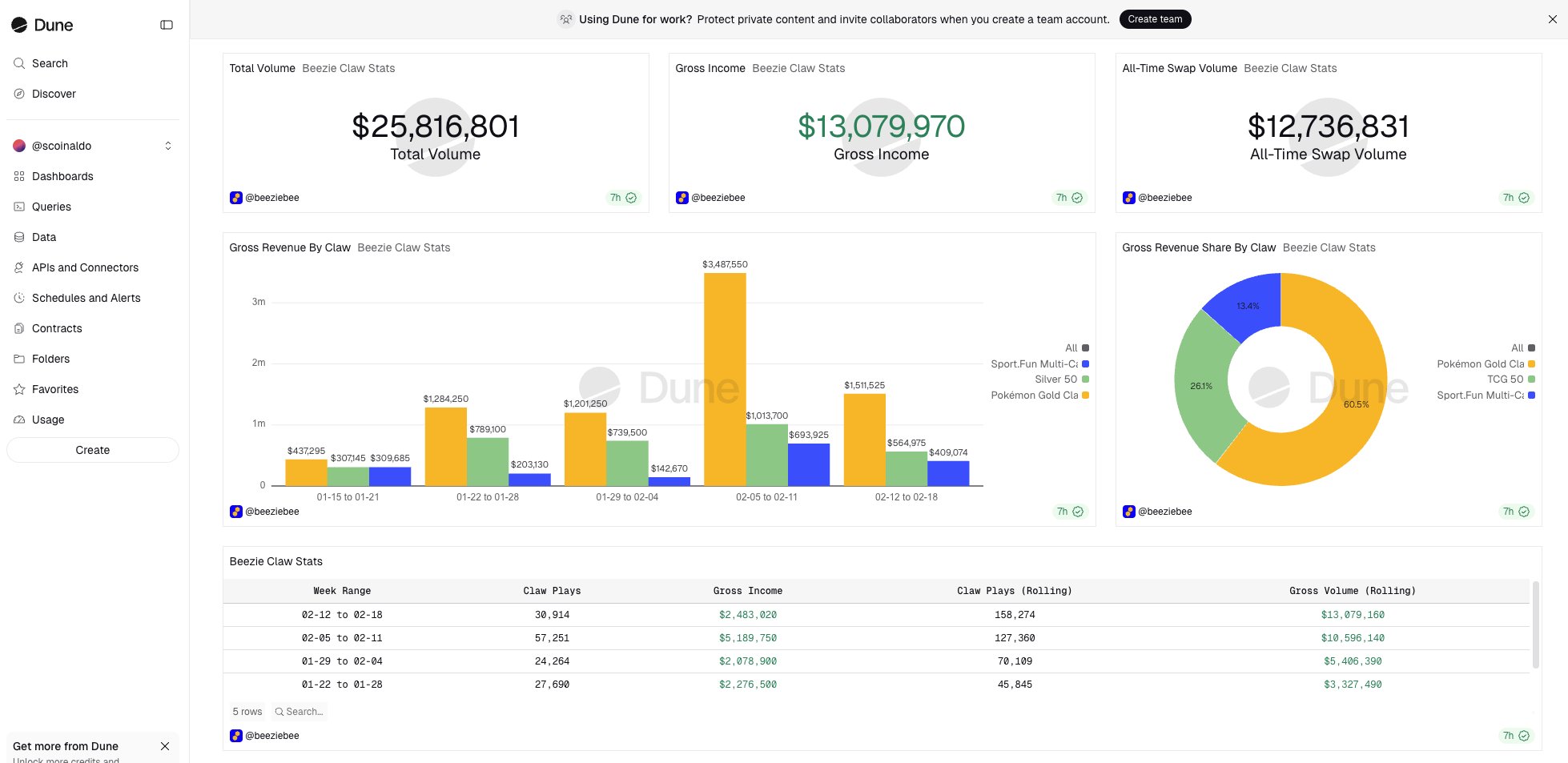Sort table by Week Range column header
Viewport: 1568px width, 763px height.
[x=342, y=591]
